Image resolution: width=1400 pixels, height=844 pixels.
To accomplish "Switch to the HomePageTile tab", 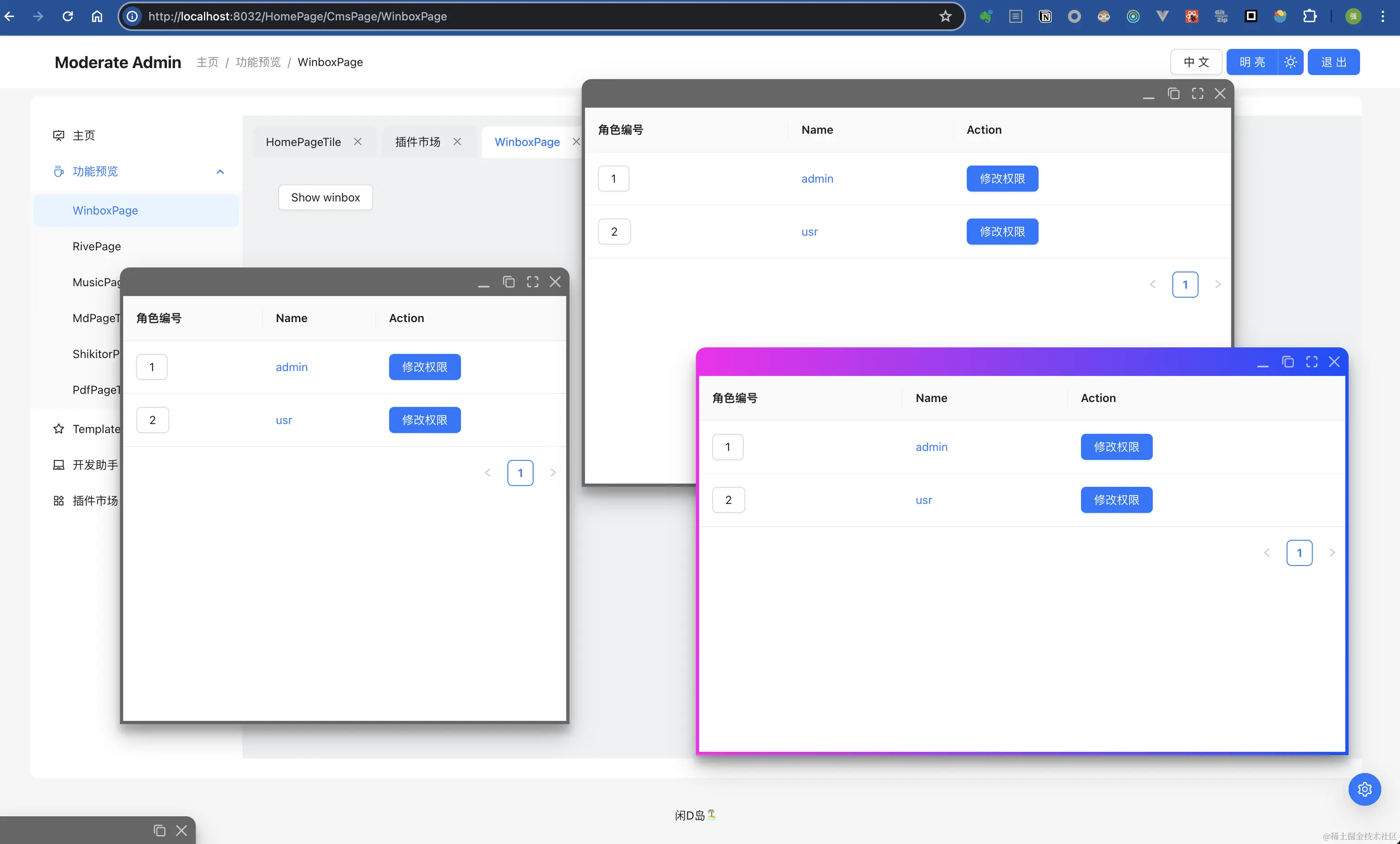I will click(x=303, y=142).
